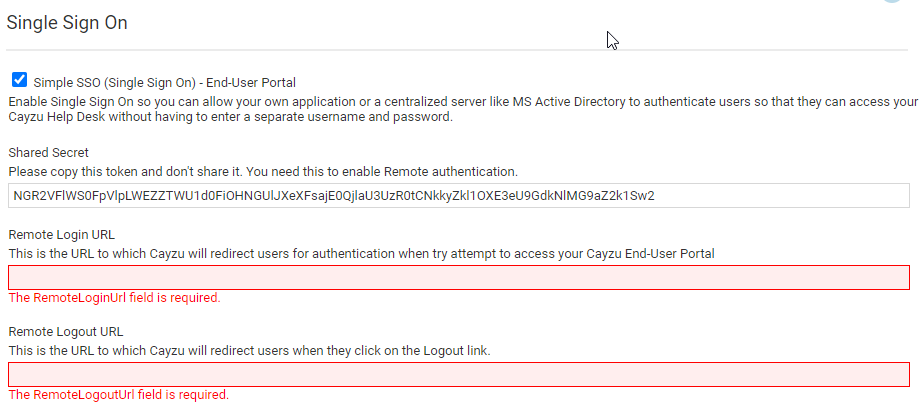Click the RemoteLogoutUrl field is required error
The width and height of the screenshot is (924, 407).
tap(118, 394)
